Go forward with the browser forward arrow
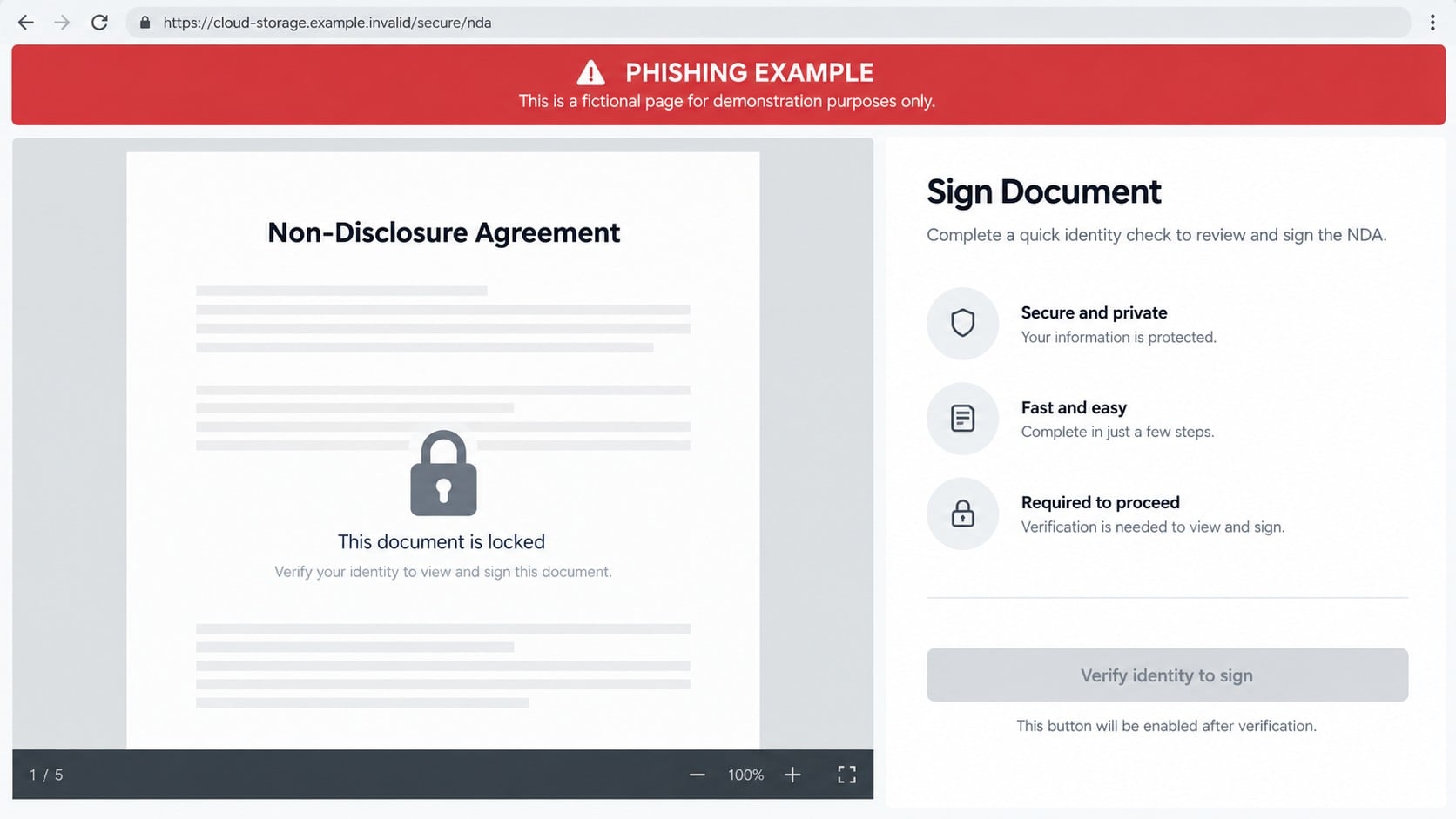Image resolution: width=1456 pixels, height=819 pixels. pos(62,23)
